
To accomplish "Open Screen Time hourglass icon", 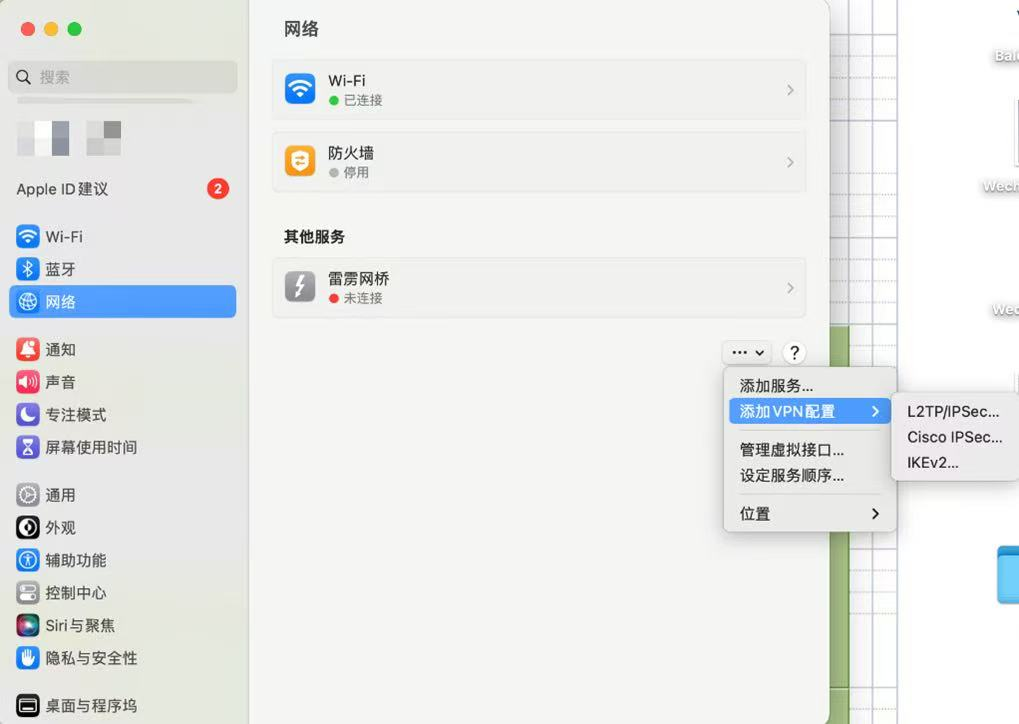I will coord(28,447).
